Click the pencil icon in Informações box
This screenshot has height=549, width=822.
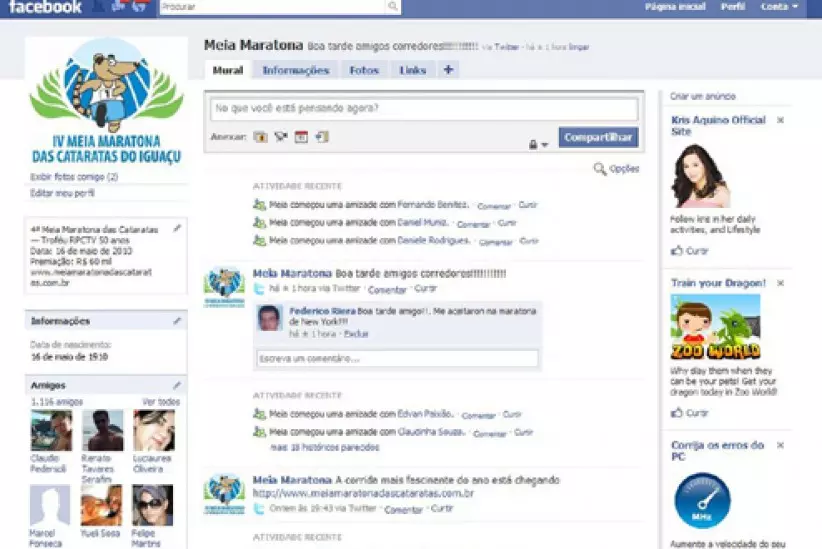click(x=177, y=321)
